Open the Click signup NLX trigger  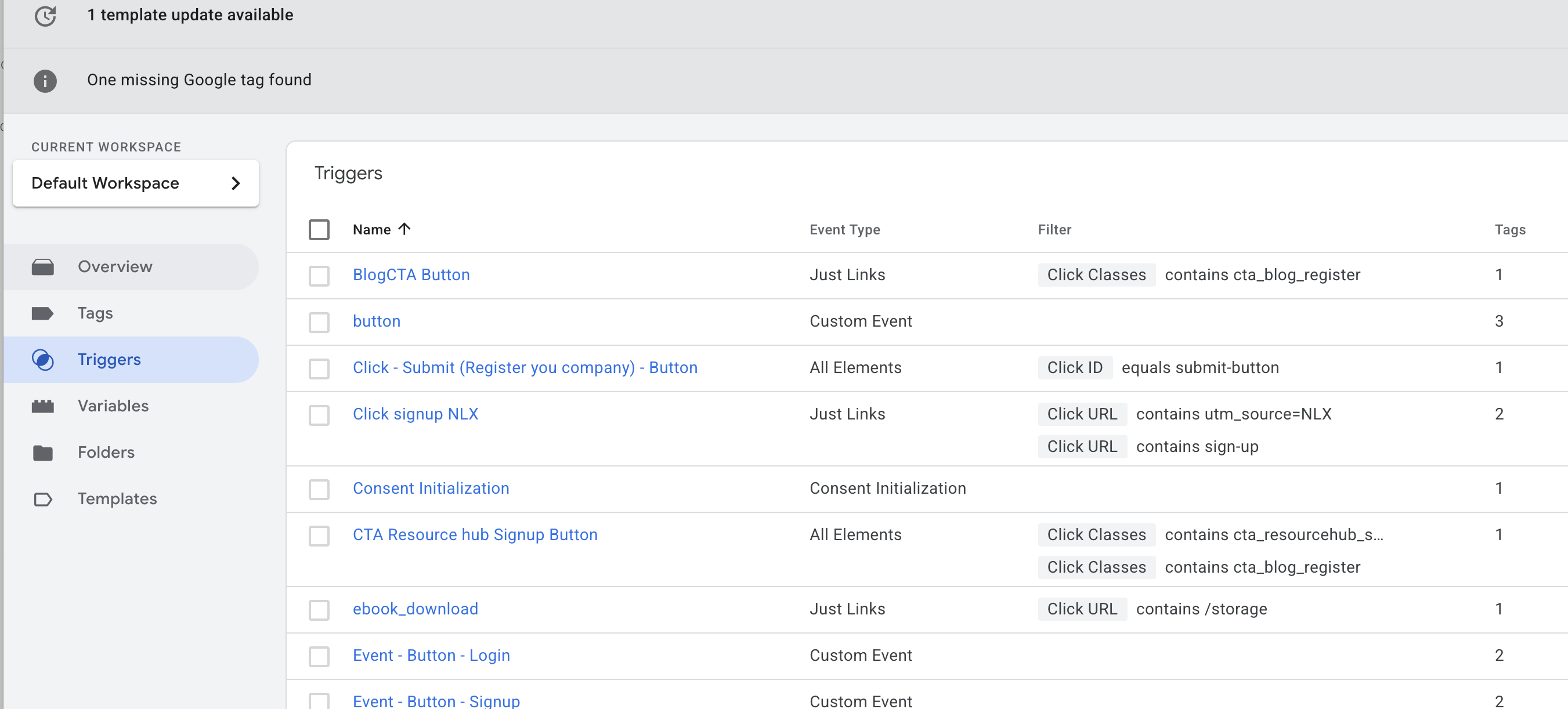(415, 414)
